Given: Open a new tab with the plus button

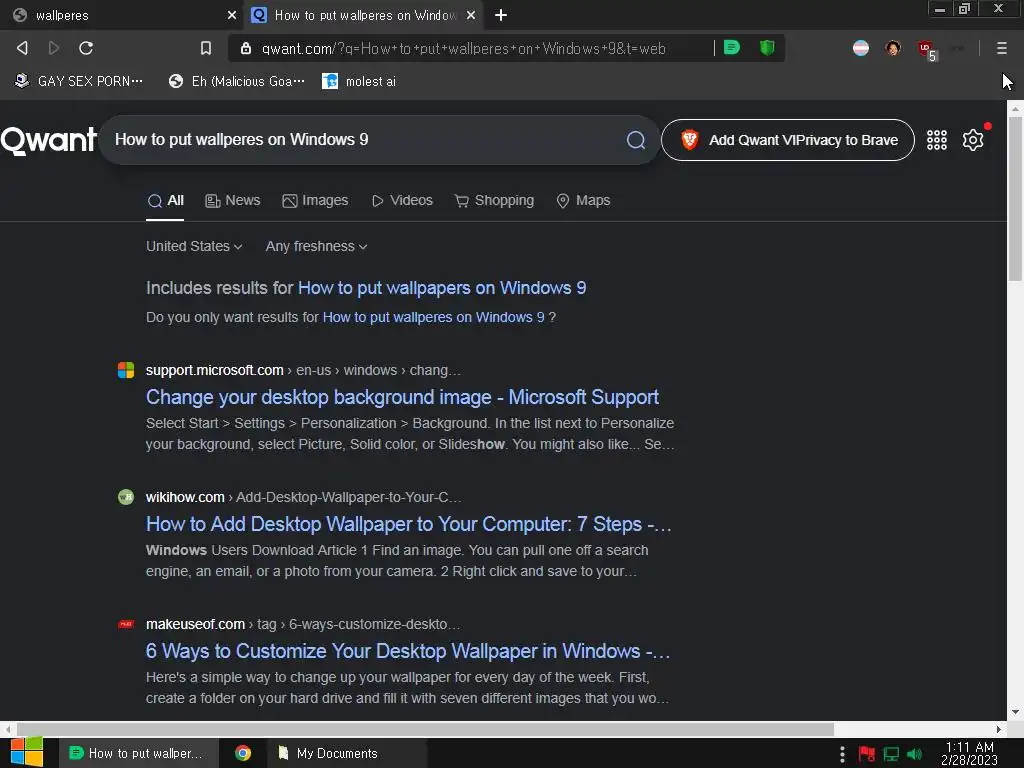Looking at the screenshot, I should click(x=500, y=15).
